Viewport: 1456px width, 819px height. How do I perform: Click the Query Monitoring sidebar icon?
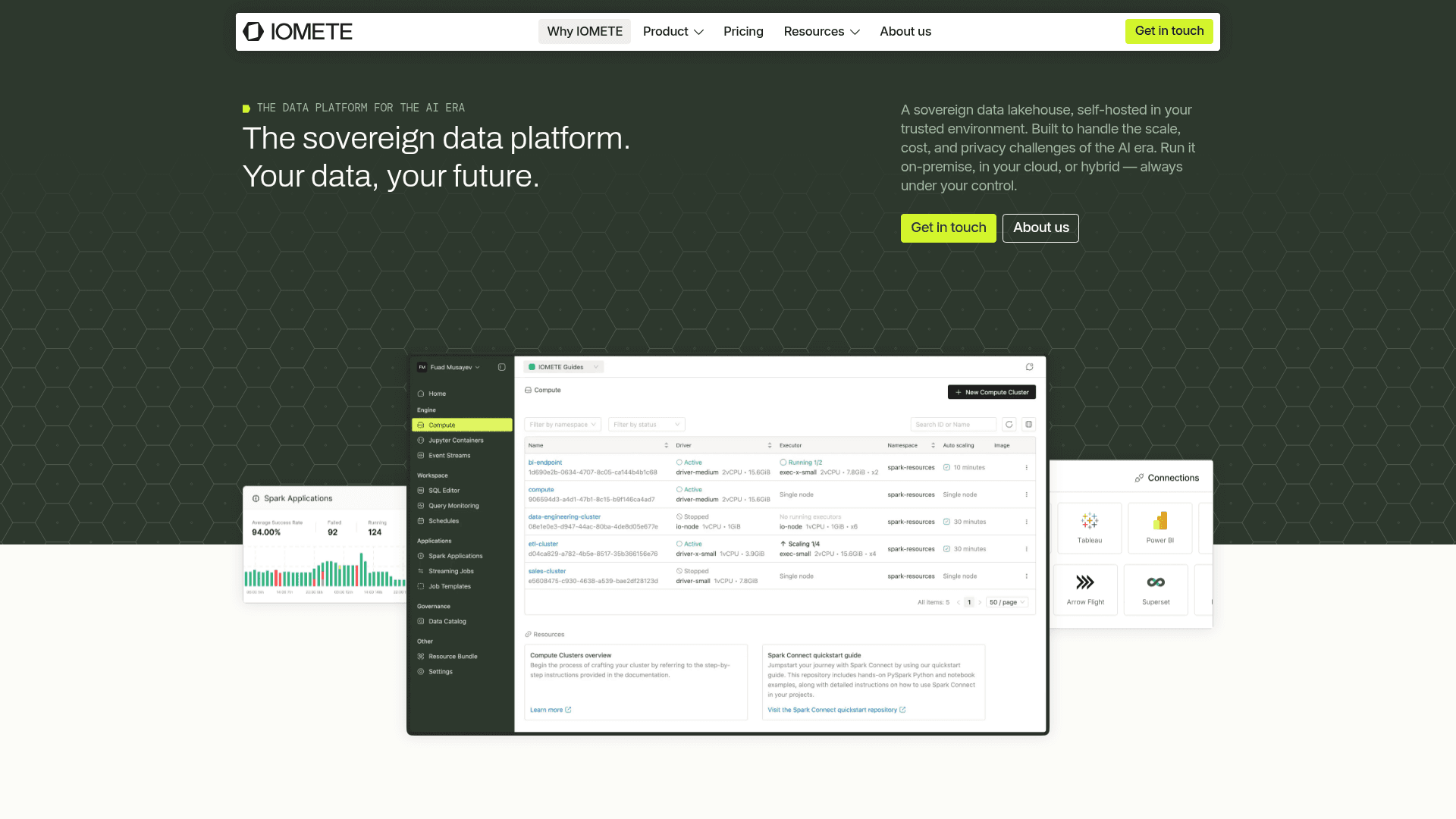(421, 506)
